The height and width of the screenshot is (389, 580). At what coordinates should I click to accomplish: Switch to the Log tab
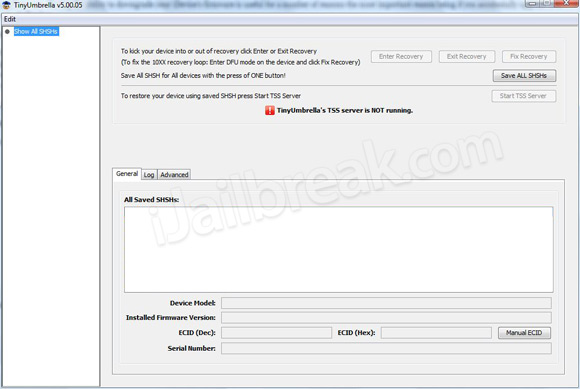[x=149, y=175]
